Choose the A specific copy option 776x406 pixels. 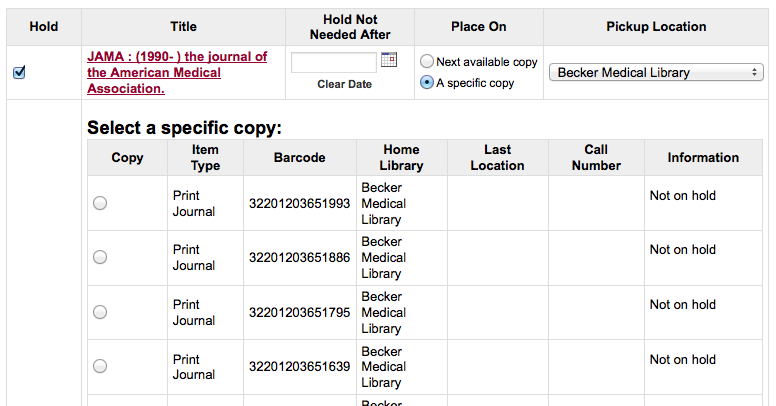coord(427,83)
